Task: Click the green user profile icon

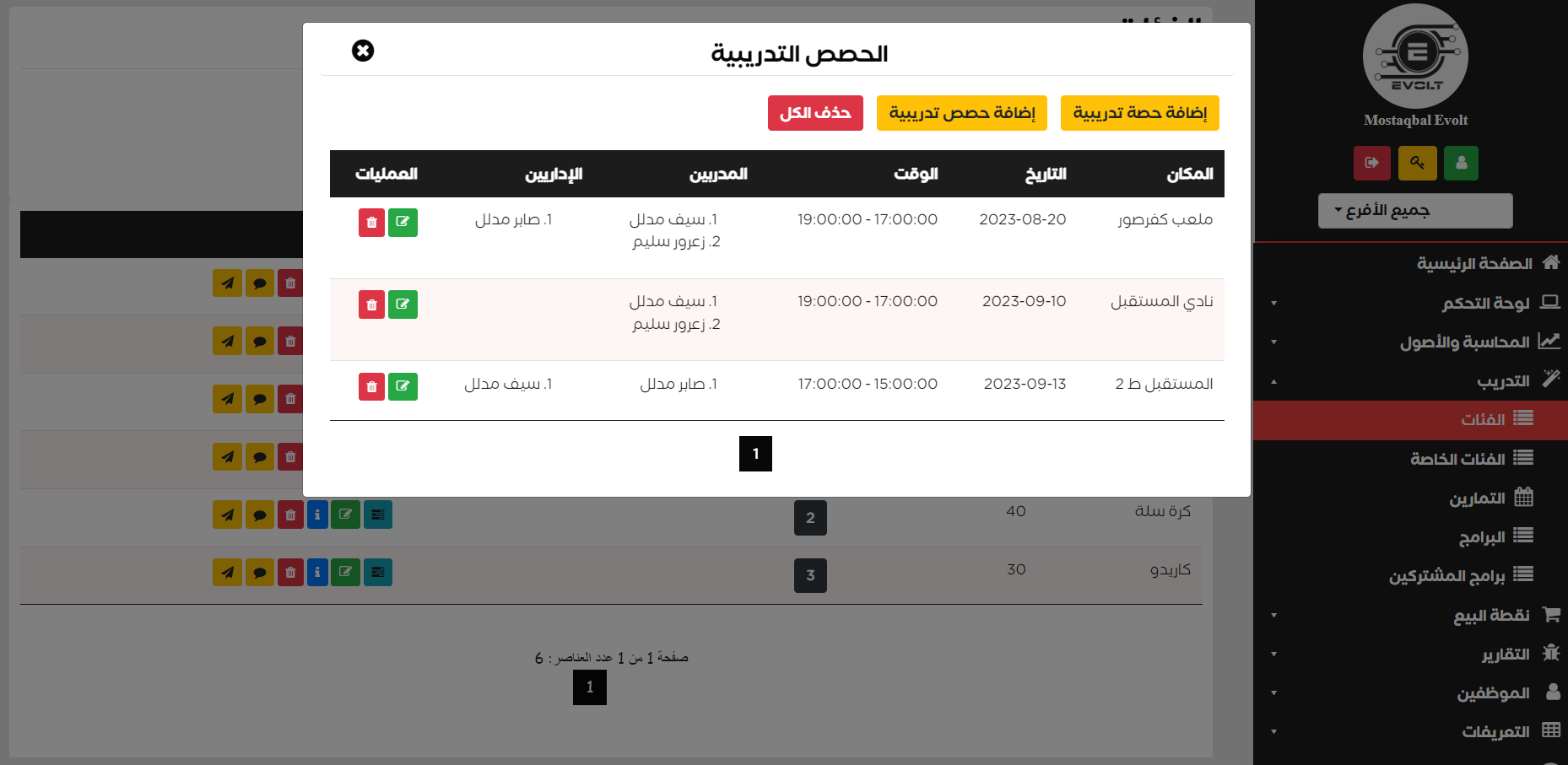Action: pos(1461,163)
